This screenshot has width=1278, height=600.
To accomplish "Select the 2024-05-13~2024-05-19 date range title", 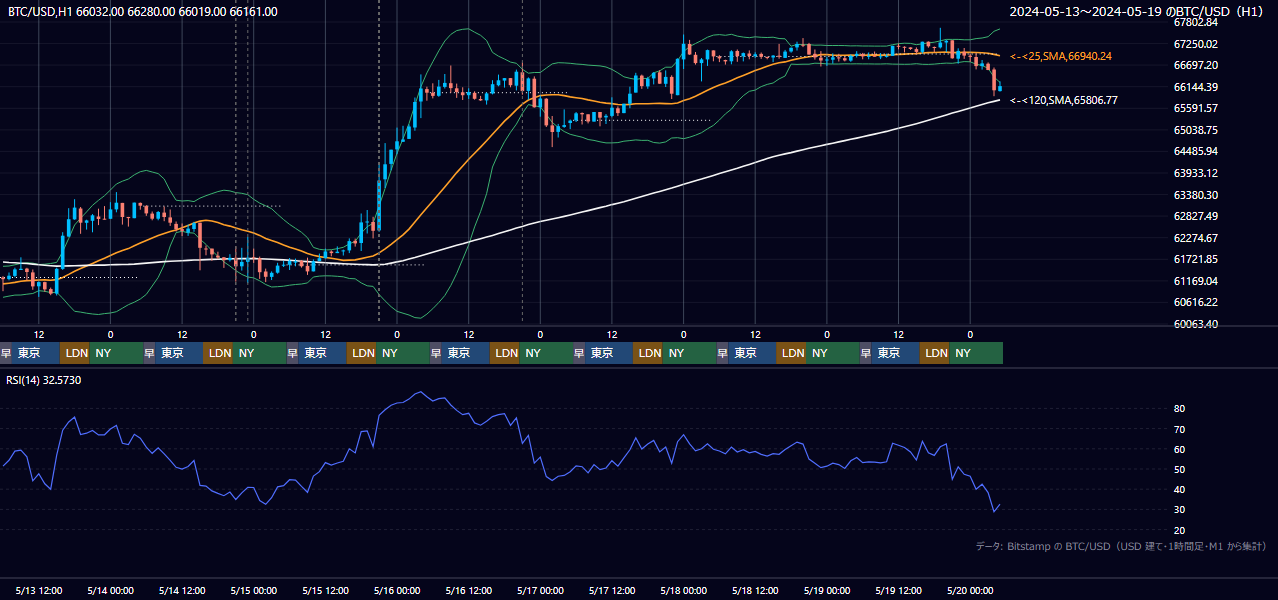I will (x=1137, y=12).
